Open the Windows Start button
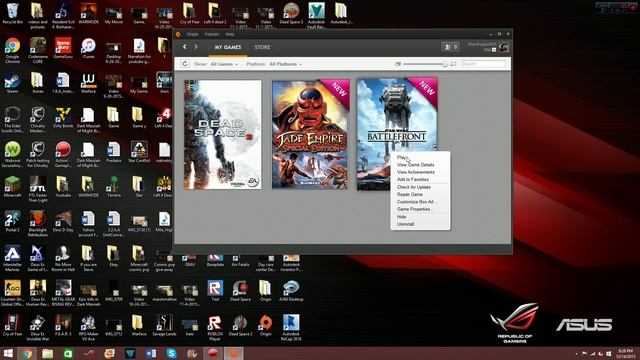640x360 pixels. click(8, 353)
